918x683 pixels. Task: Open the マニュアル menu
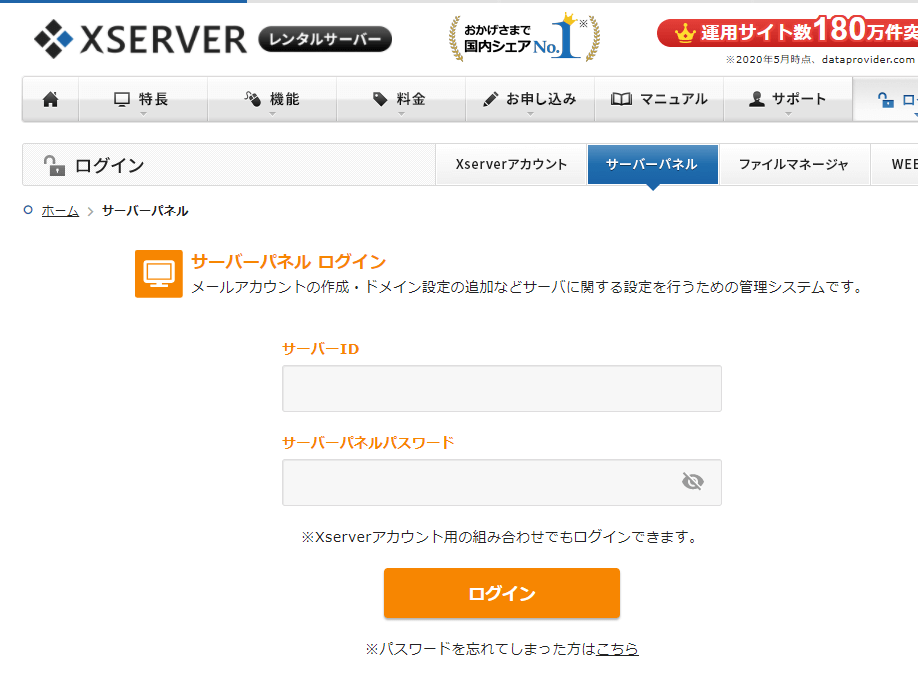click(659, 99)
